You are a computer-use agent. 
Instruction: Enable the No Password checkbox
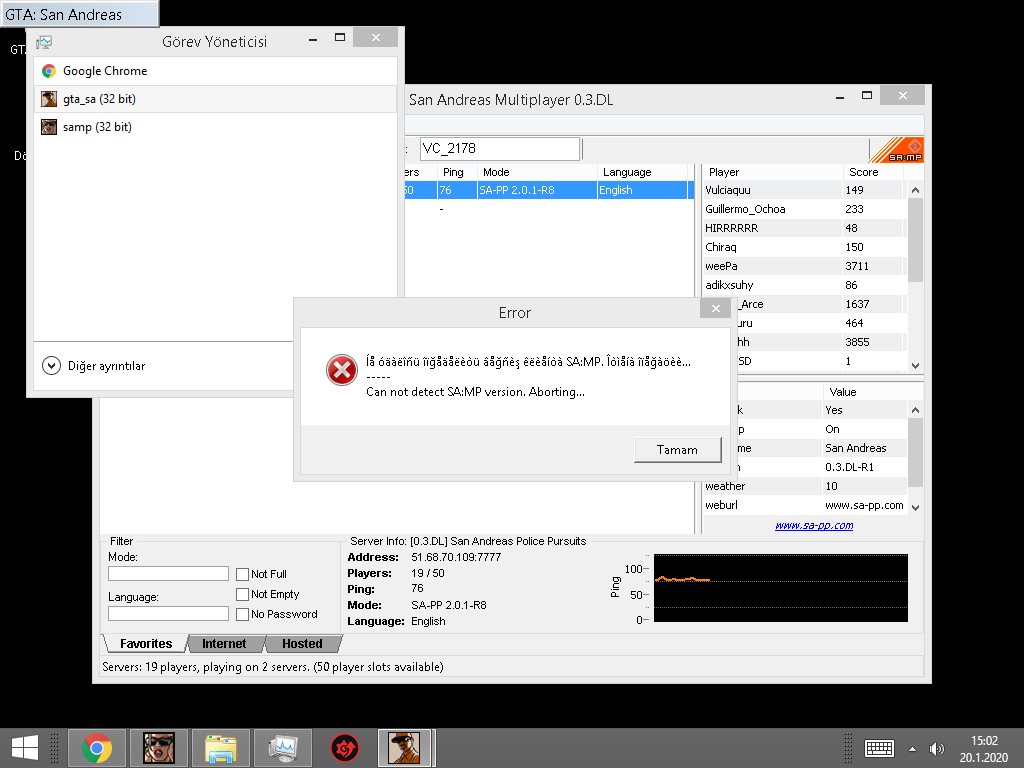point(242,615)
